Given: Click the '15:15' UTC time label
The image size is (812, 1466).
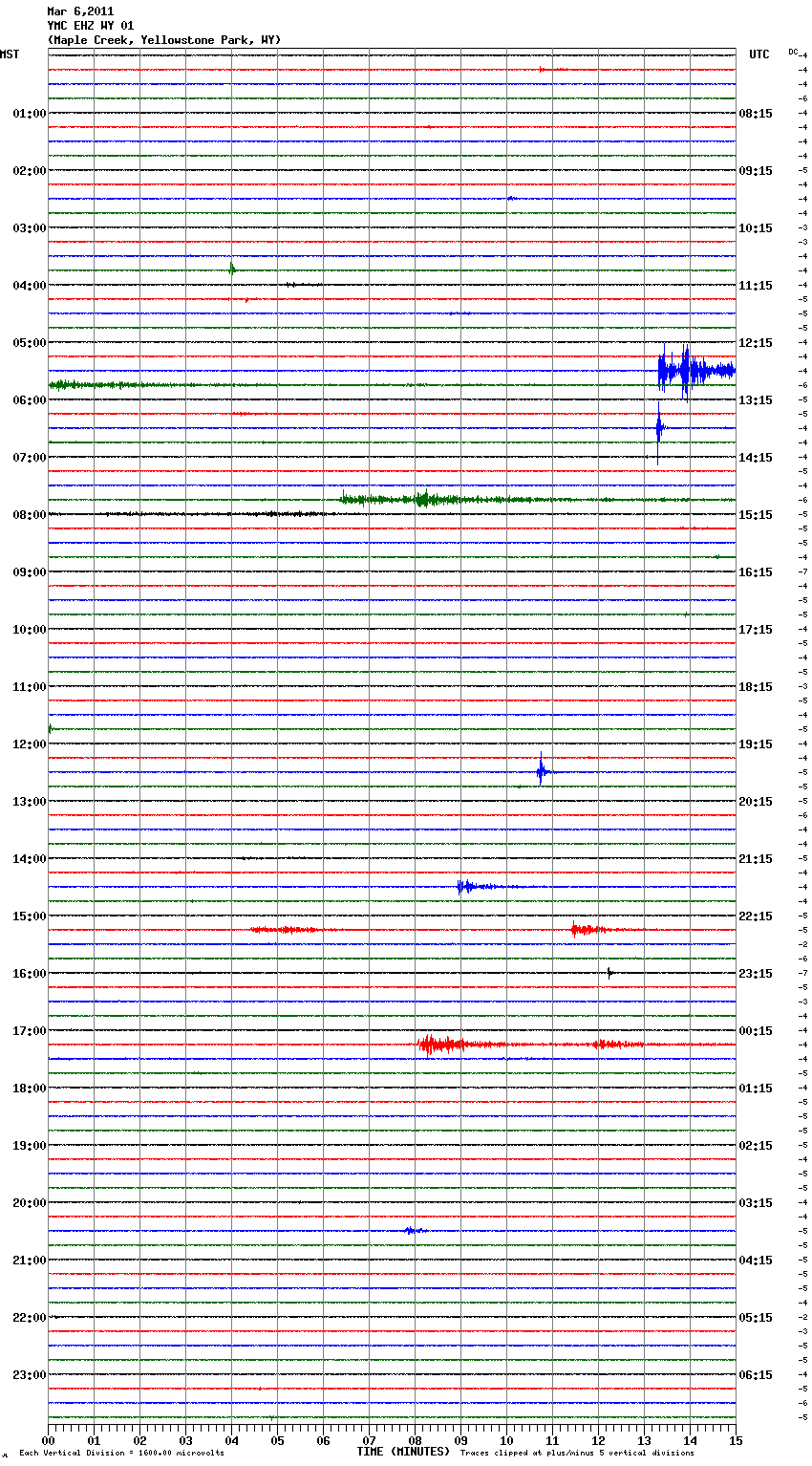Looking at the screenshot, I should (756, 515).
